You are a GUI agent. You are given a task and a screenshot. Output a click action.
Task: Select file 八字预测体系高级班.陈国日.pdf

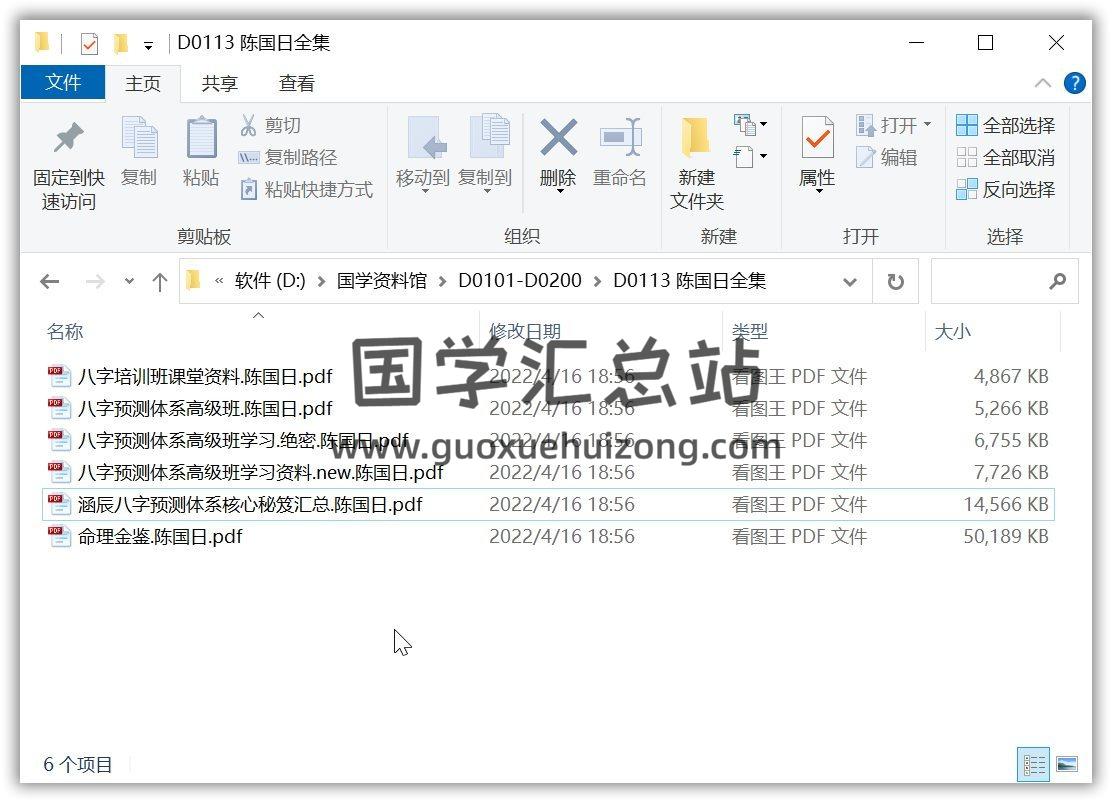[x=206, y=408]
